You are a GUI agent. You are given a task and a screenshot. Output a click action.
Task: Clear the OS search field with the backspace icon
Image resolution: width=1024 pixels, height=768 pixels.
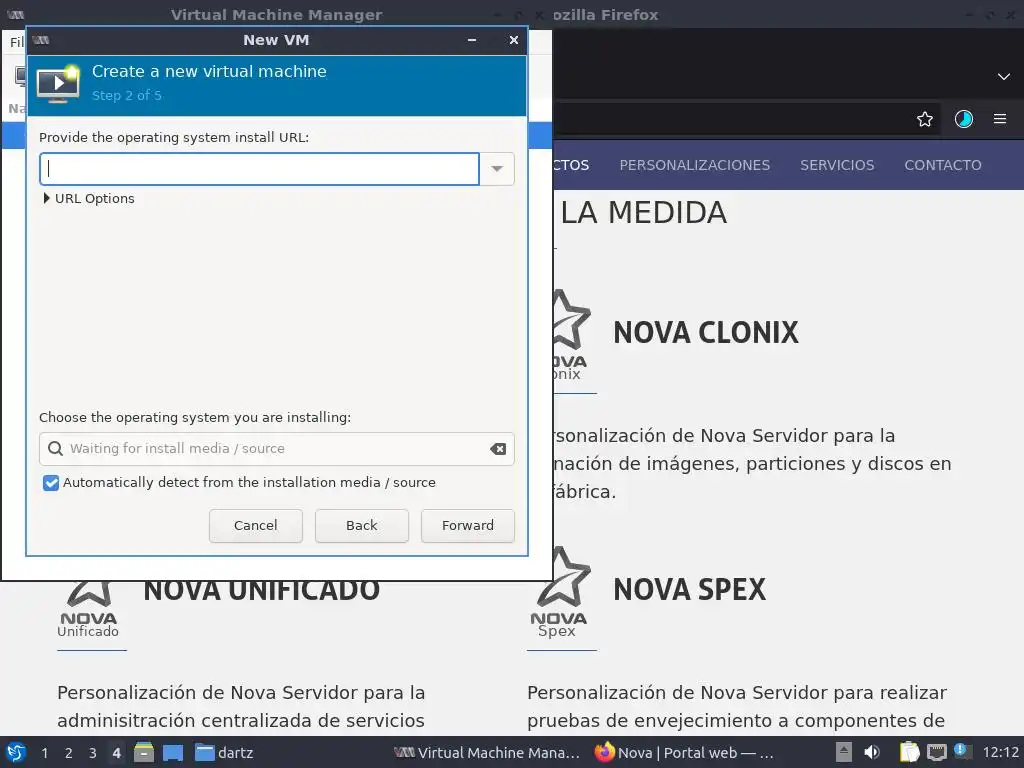click(x=498, y=449)
